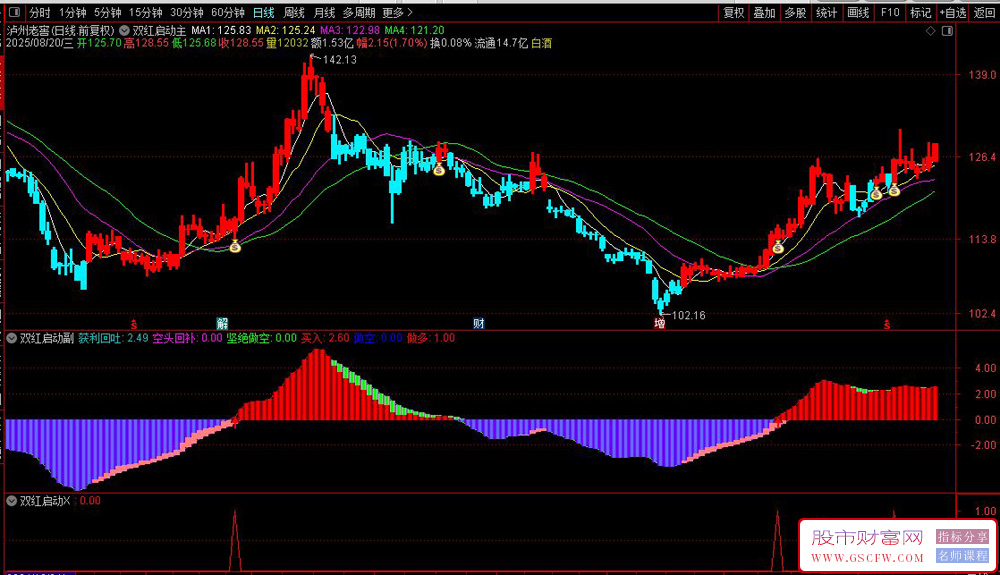The image size is (1000, 575).
Task: Add stock via the +自选 button
Action: [x=953, y=13]
